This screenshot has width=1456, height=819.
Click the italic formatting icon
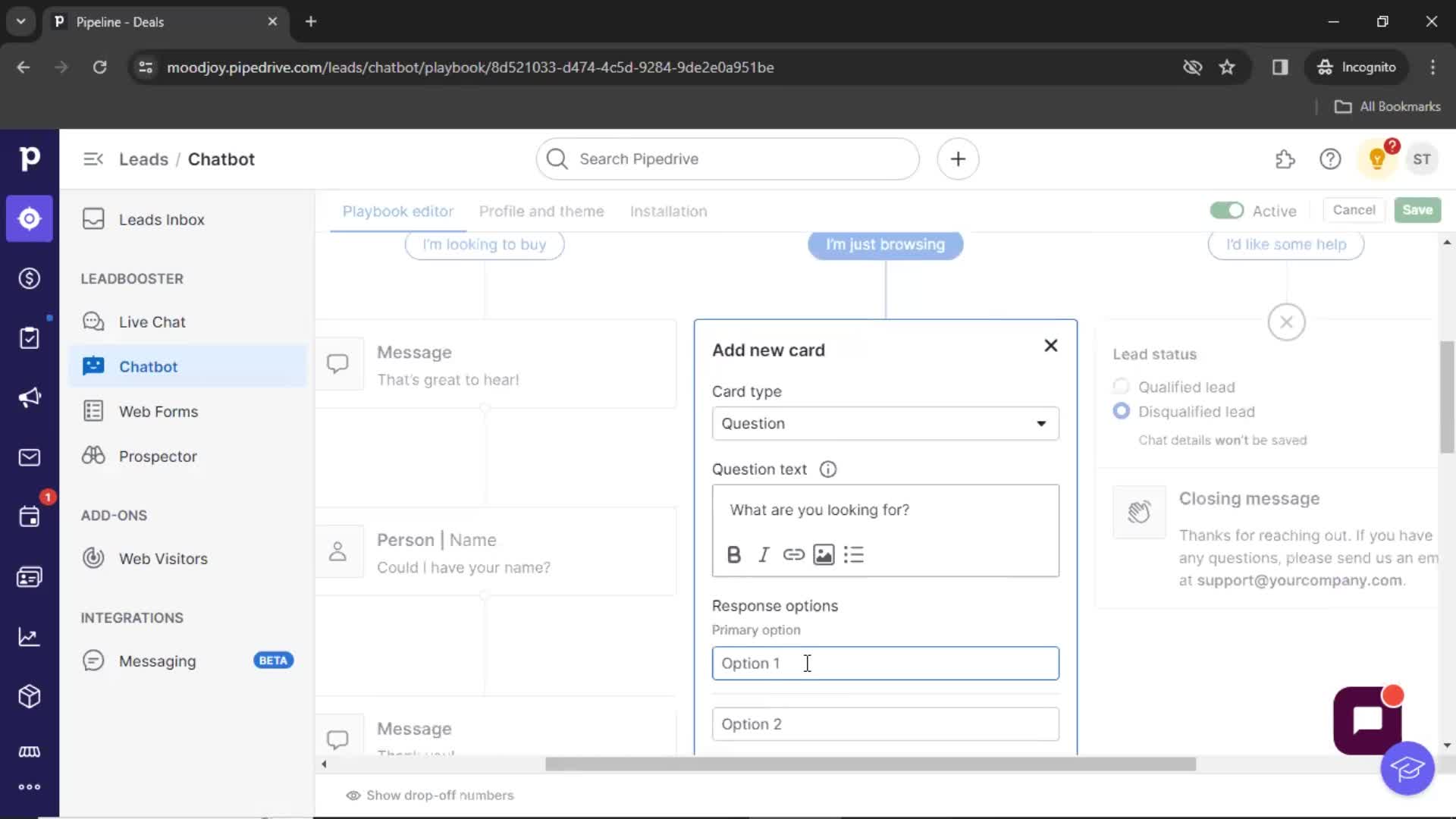pyautogui.click(x=763, y=555)
